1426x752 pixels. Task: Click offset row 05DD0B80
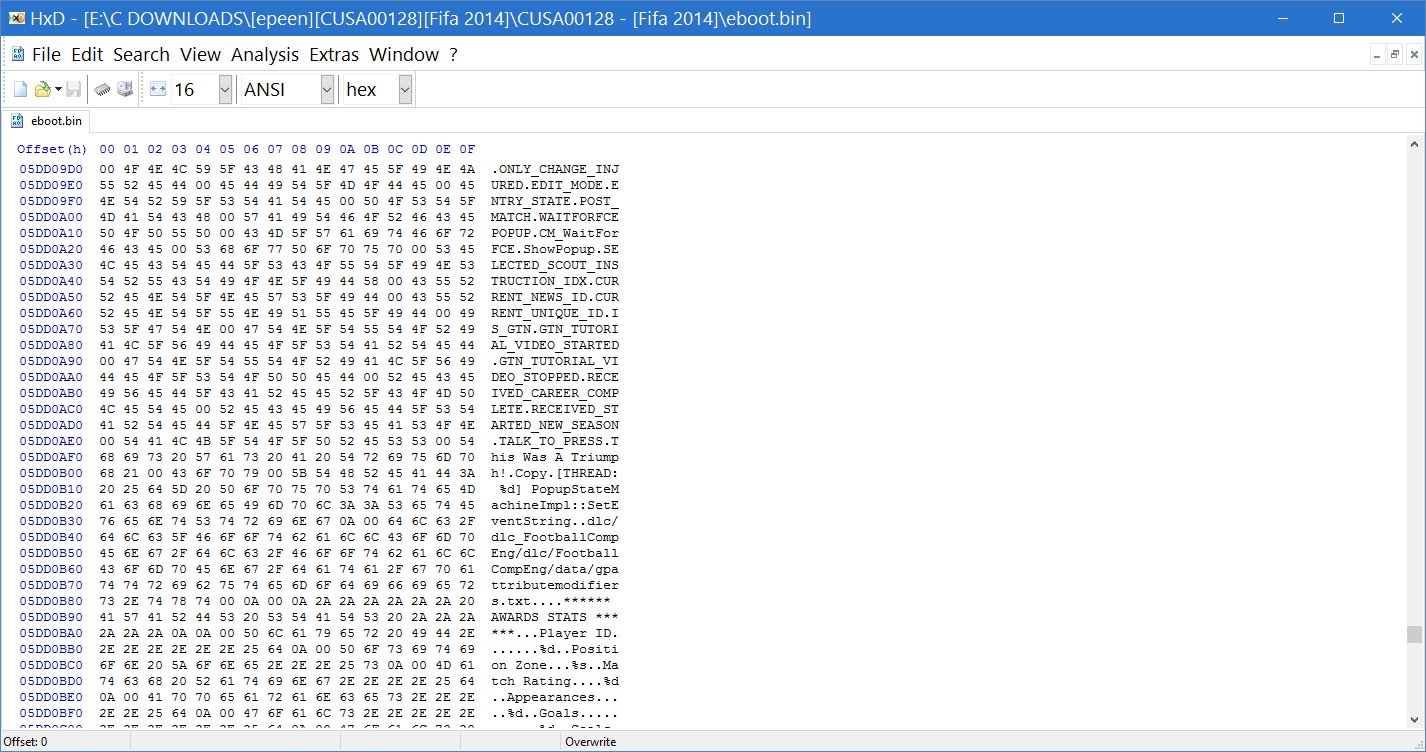51,601
